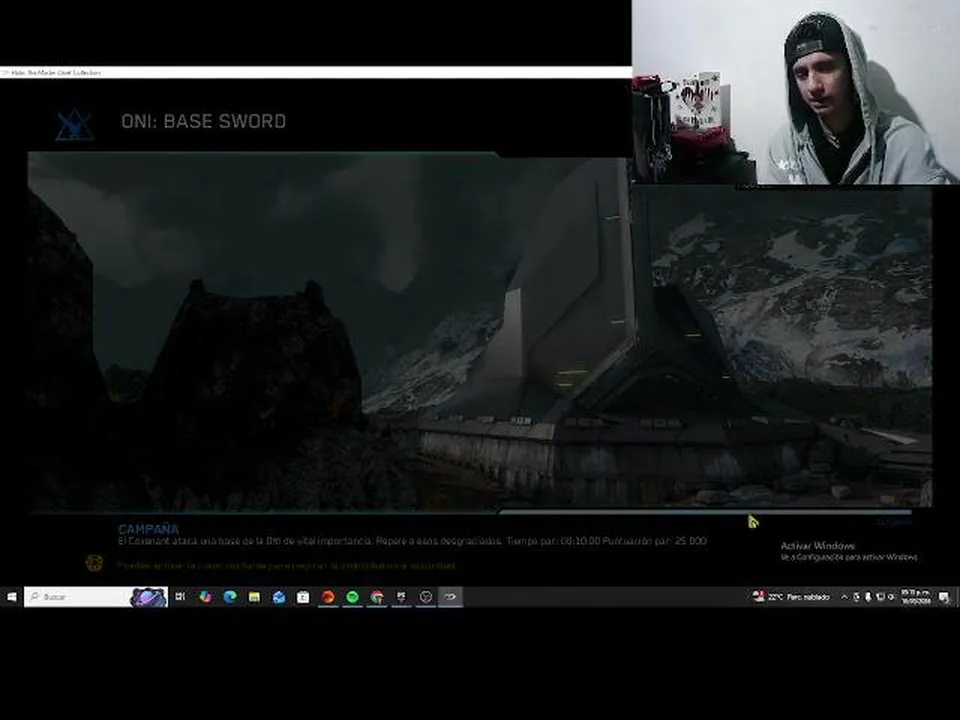This screenshot has height=720, width=960.
Task: Open Microsoft Edge from the taskbar
Action: click(x=230, y=597)
